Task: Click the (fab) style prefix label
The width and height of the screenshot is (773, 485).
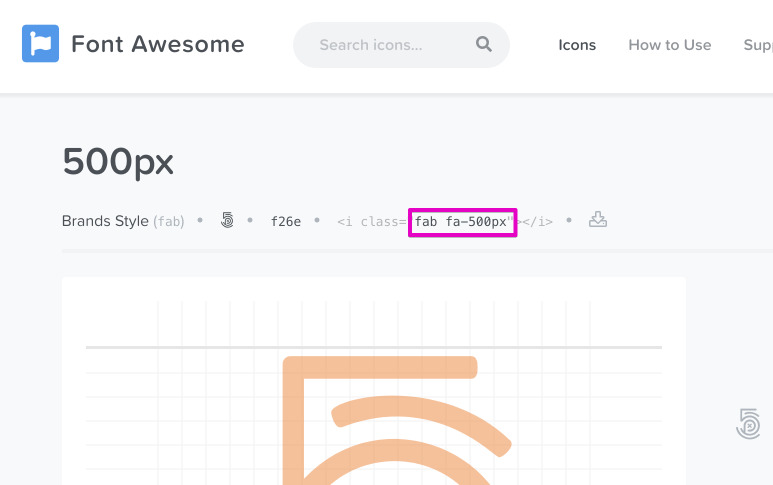Action: tap(169, 222)
